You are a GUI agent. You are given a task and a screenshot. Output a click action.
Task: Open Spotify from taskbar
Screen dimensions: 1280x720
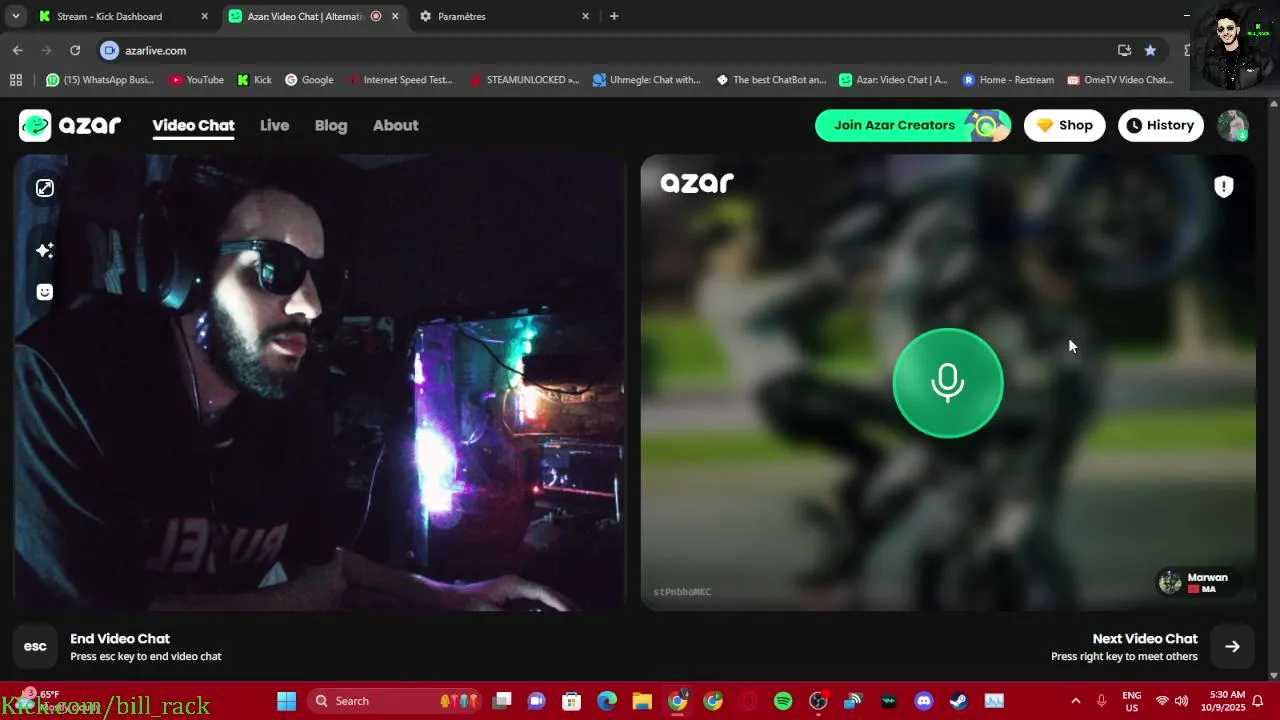[783, 701]
